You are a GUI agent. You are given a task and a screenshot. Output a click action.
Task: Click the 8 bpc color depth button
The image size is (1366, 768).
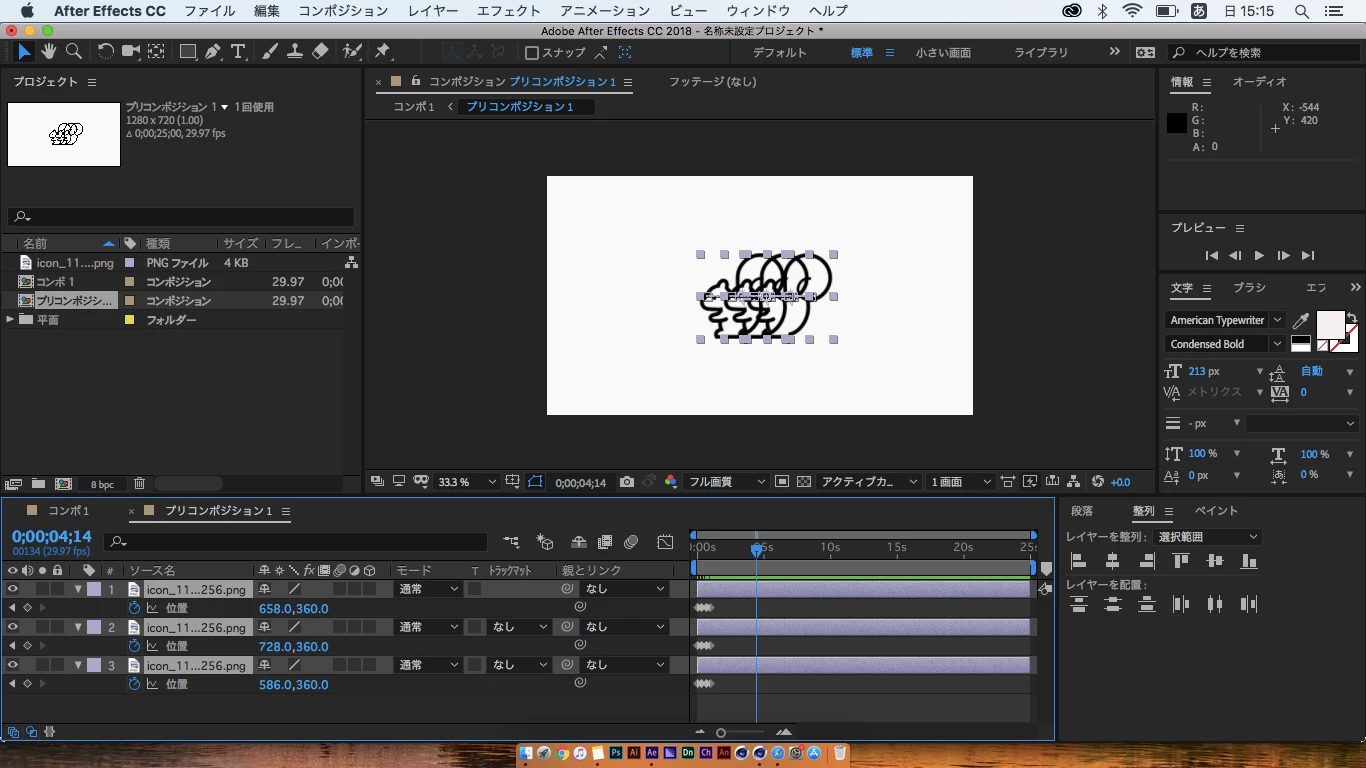pyautogui.click(x=102, y=484)
